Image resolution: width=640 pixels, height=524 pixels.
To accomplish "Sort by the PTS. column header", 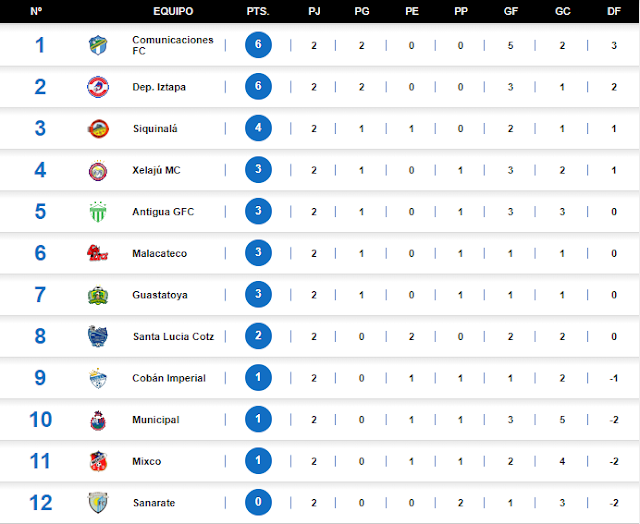I will [x=258, y=11].
